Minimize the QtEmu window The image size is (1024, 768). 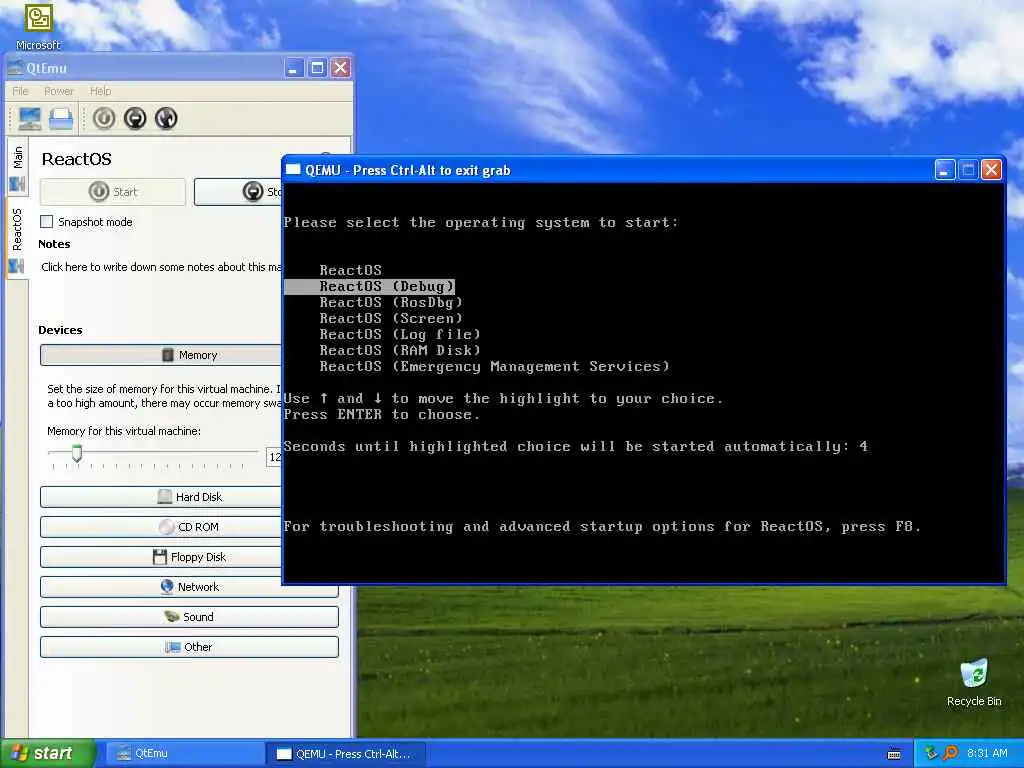[x=294, y=68]
